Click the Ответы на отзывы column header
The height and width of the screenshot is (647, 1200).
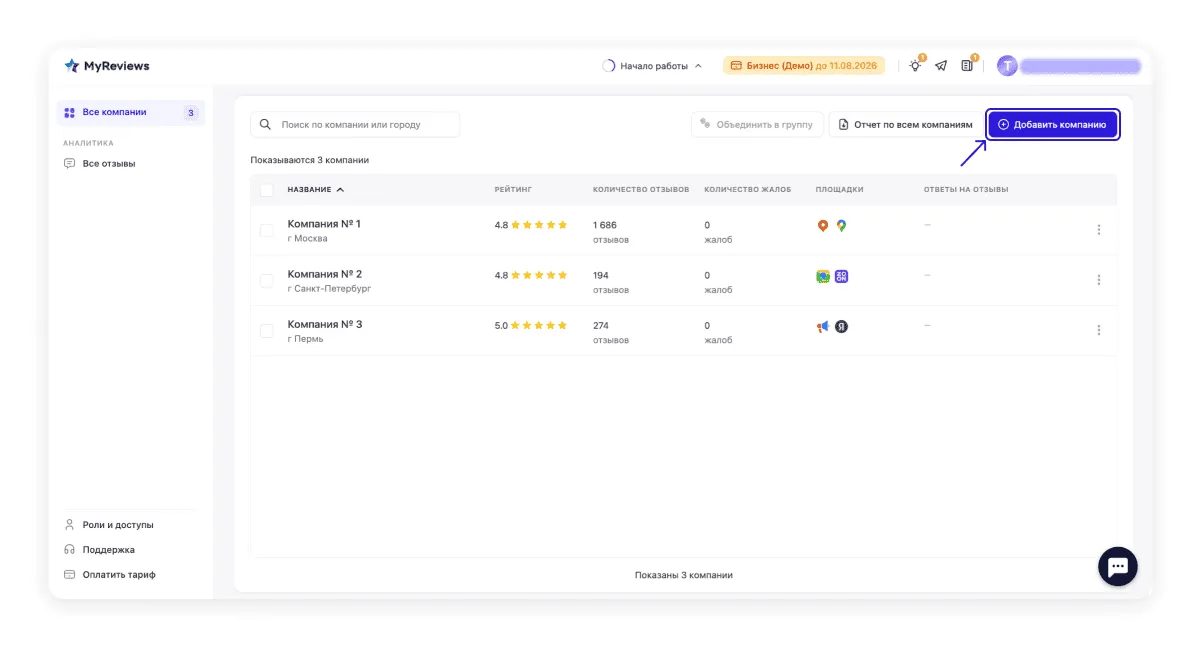966,189
